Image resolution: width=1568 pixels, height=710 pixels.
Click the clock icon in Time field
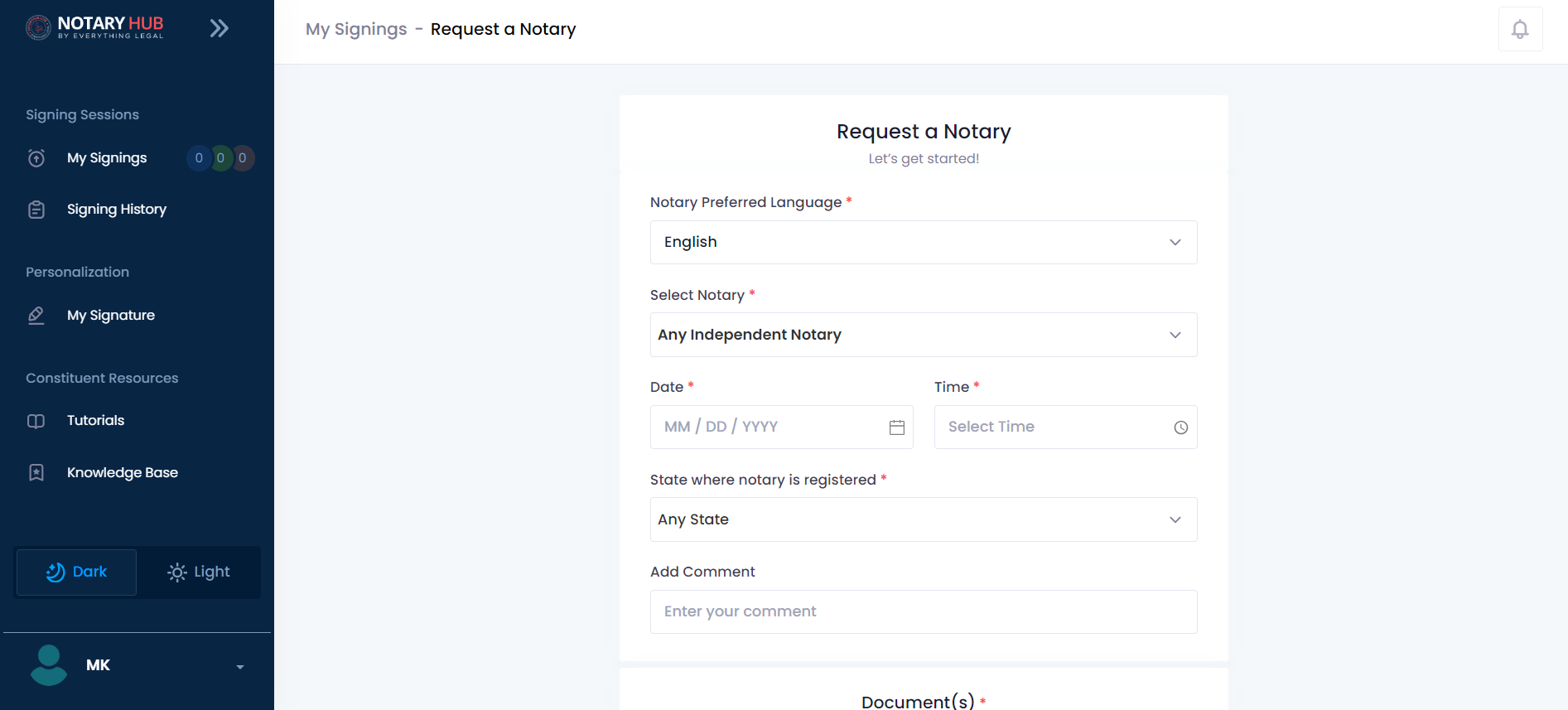pos(1180,427)
